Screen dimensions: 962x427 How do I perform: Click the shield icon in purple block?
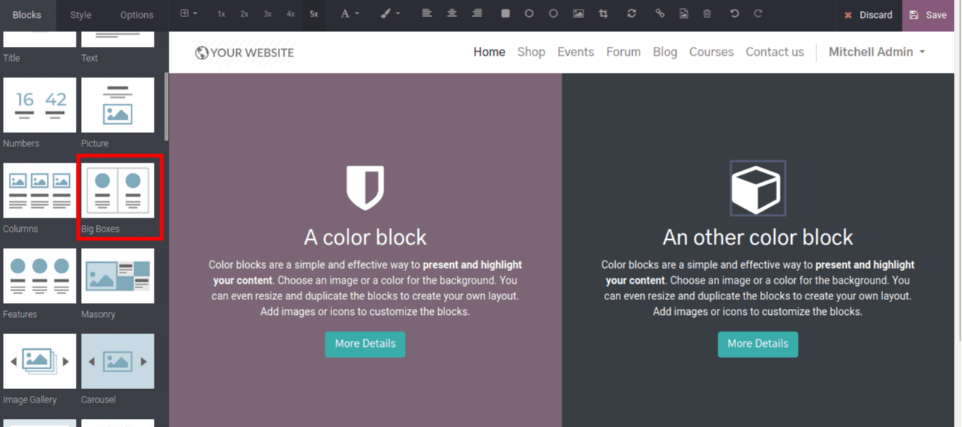pyautogui.click(x=365, y=188)
